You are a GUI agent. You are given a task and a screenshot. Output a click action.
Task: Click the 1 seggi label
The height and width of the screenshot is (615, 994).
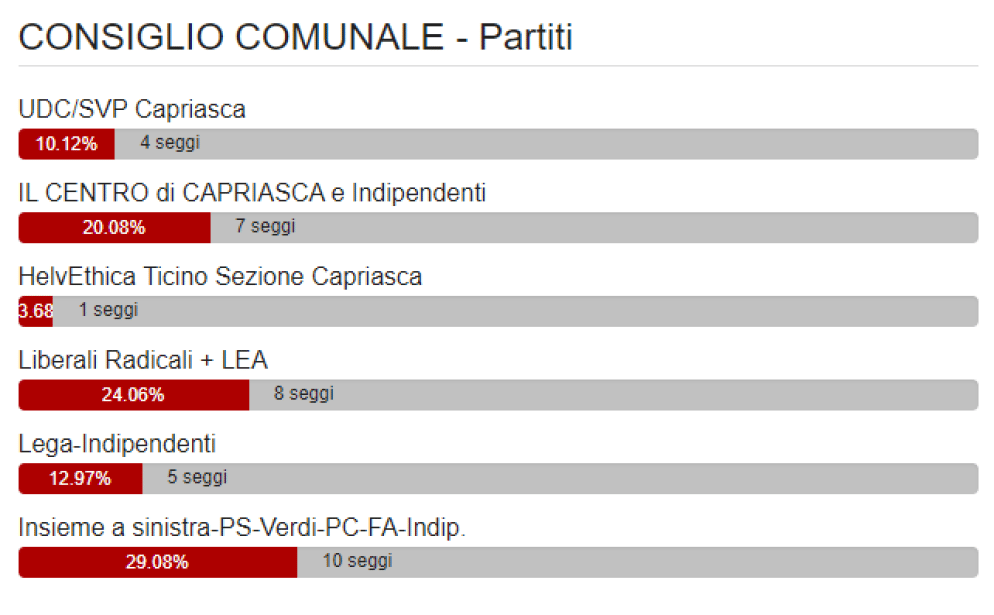tap(108, 310)
